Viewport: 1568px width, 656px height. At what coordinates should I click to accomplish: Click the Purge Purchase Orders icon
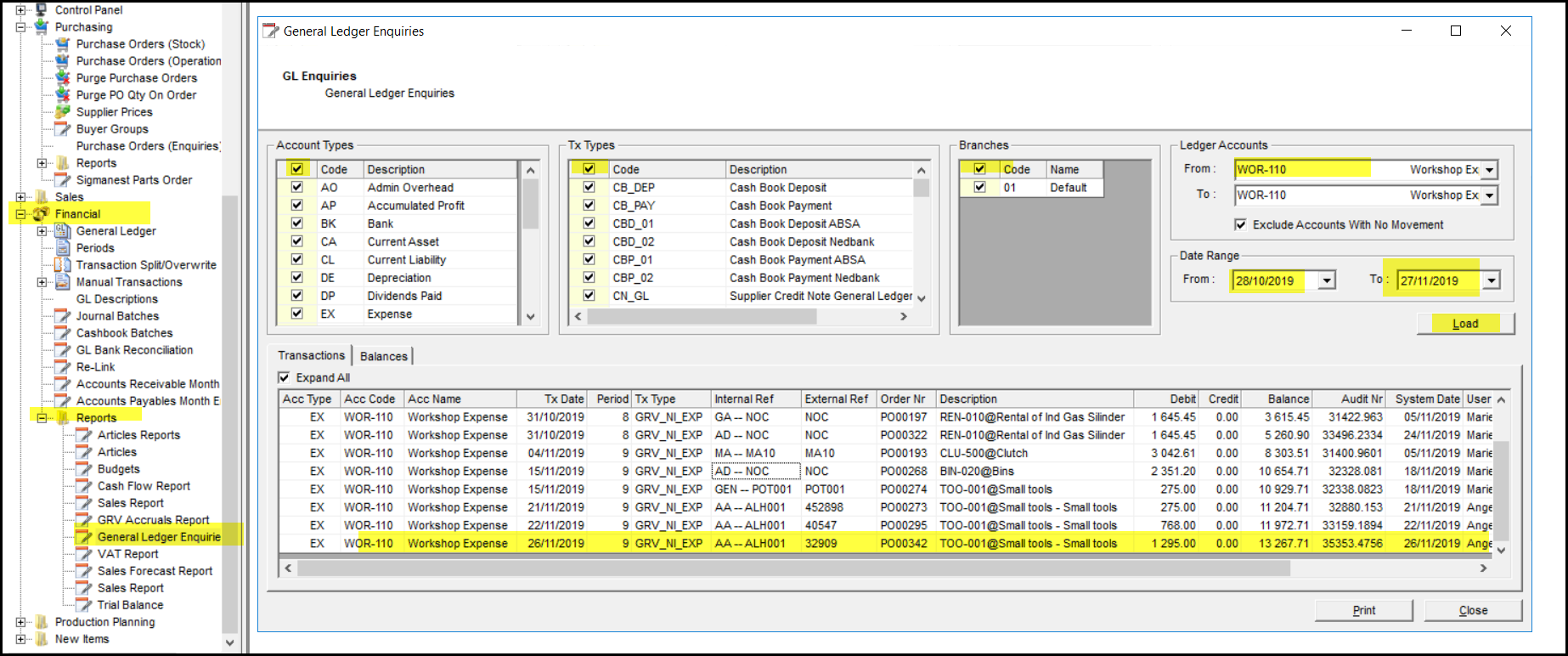[x=62, y=78]
